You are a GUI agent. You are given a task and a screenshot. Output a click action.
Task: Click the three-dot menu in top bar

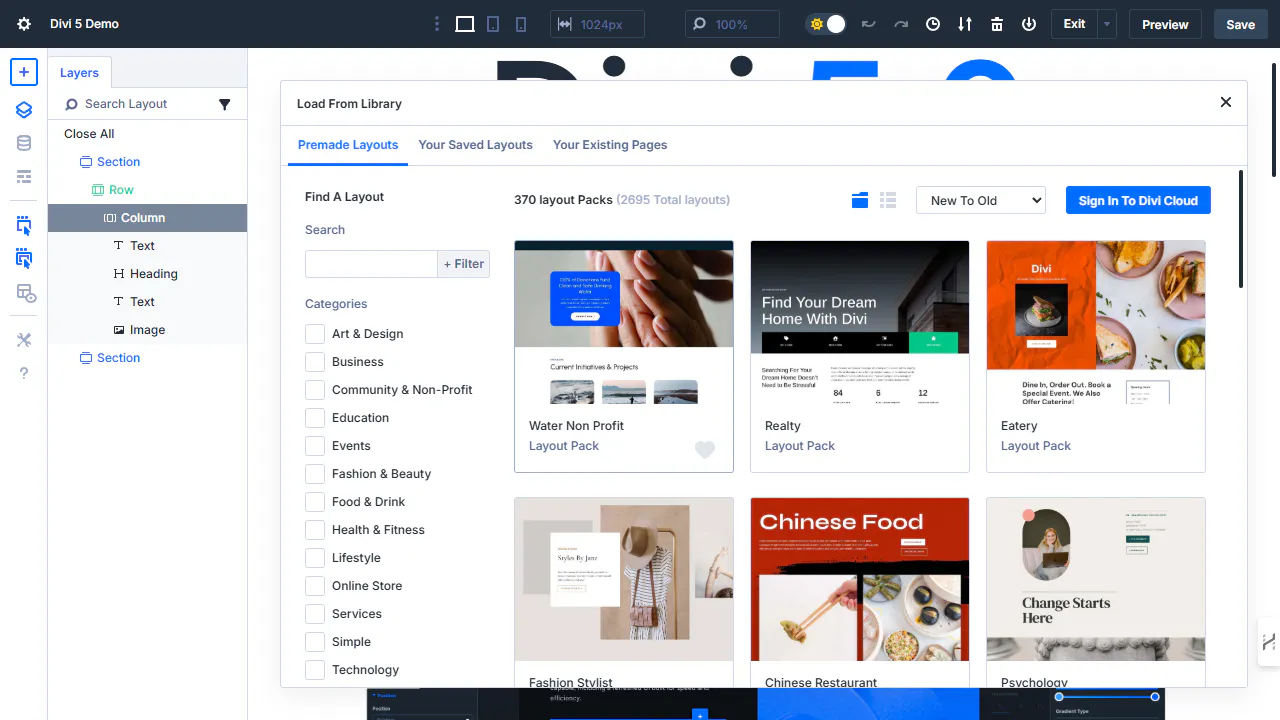pyautogui.click(x=436, y=24)
